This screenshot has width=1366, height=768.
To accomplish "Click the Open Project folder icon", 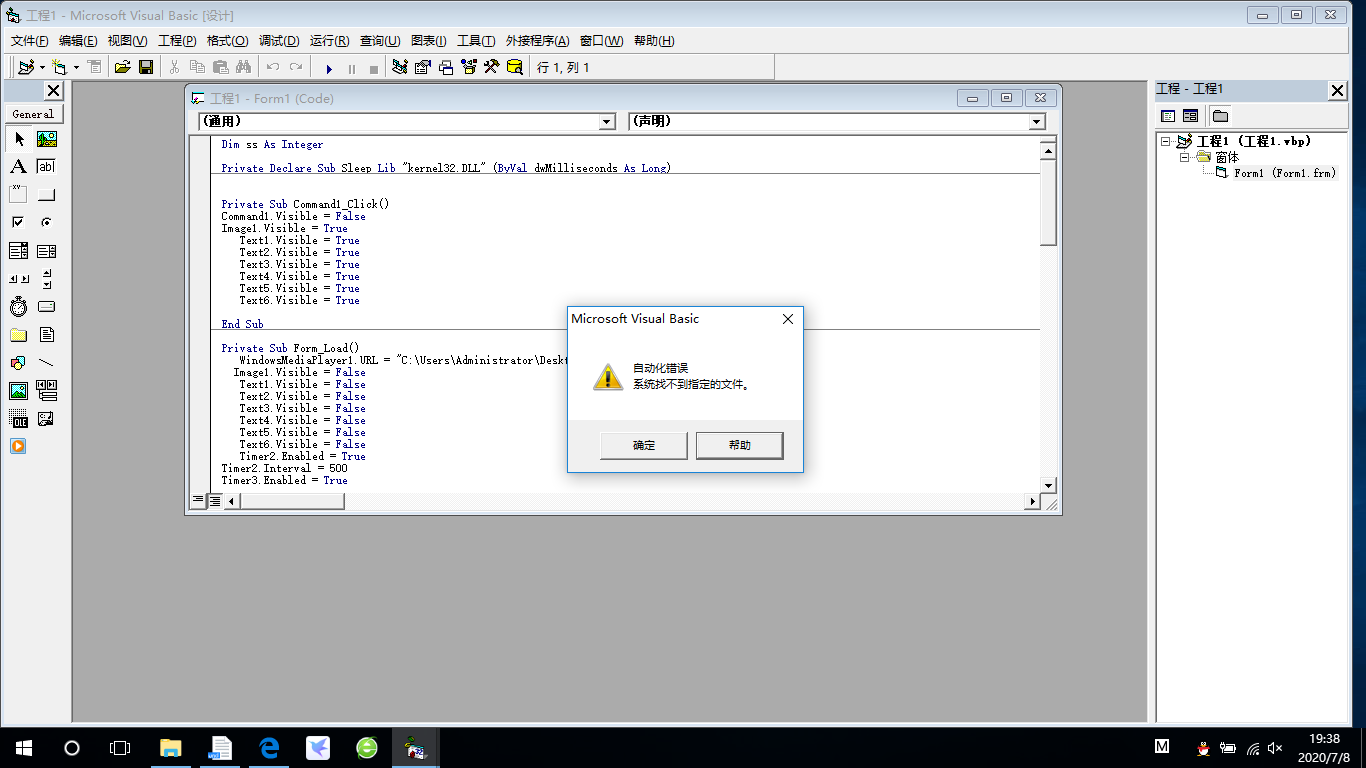I will point(122,67).
